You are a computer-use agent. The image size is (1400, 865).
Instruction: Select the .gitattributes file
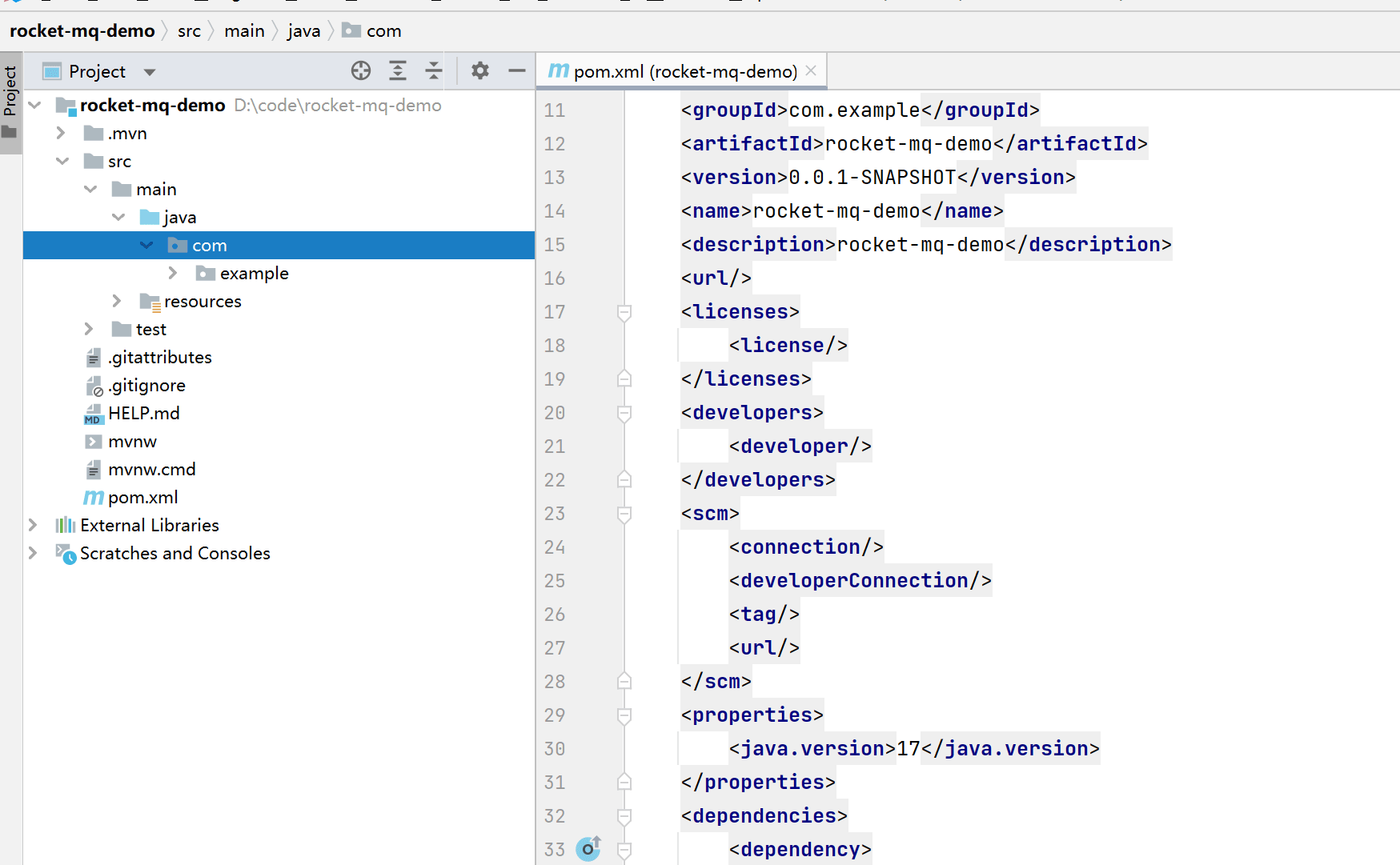[159, 357]
